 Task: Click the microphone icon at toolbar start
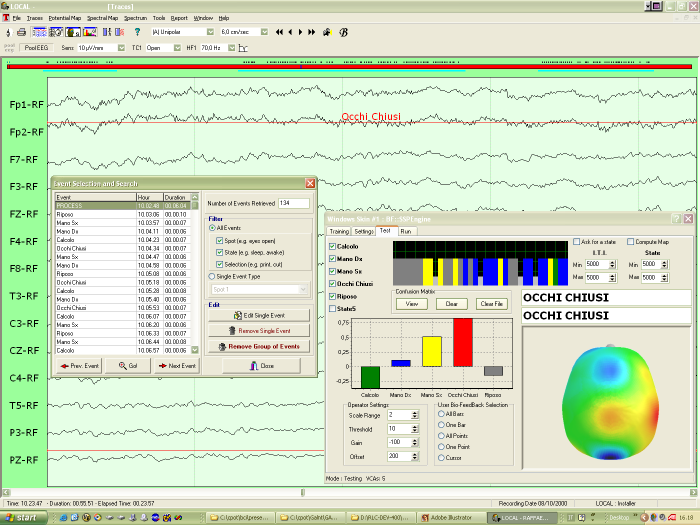pos(8,32)
